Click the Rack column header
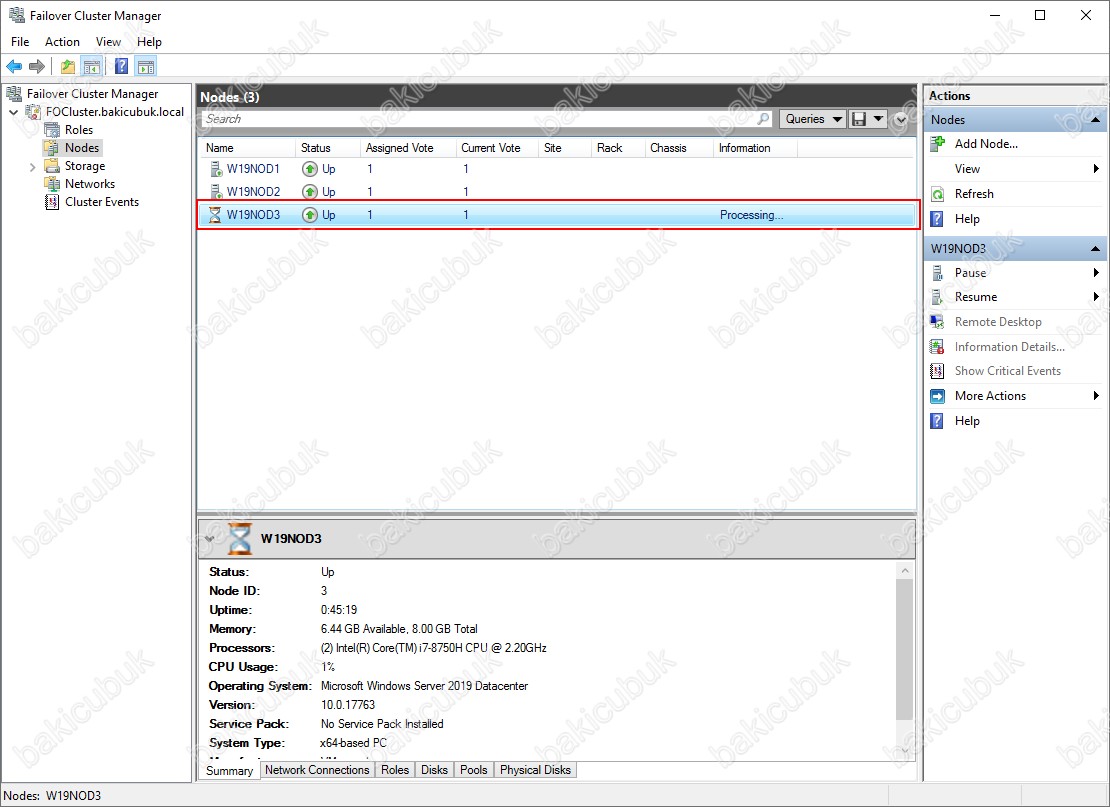 (617, 148)
